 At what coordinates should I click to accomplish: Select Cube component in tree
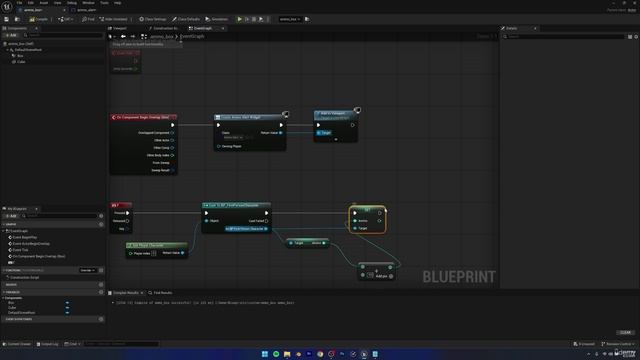[21, 62]
